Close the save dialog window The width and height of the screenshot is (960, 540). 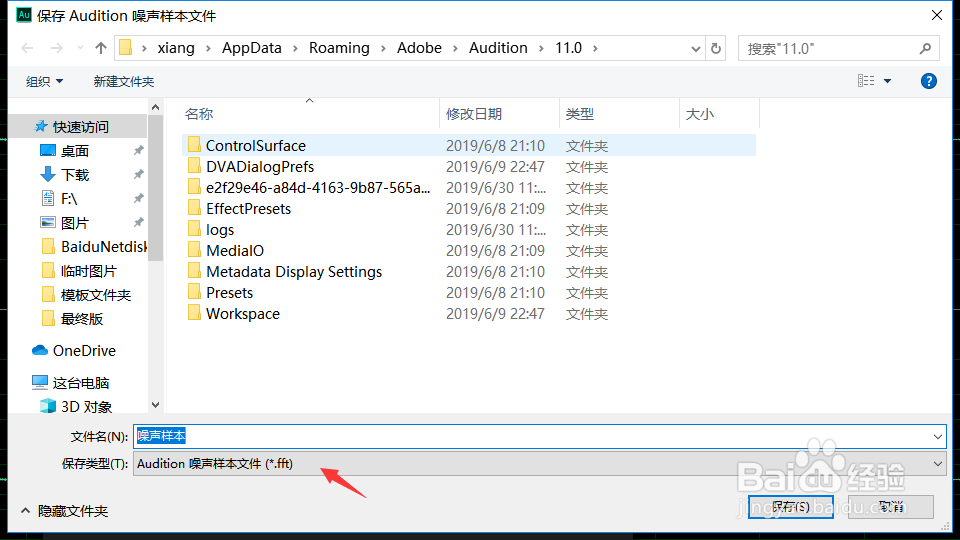pyautogui.click(x=937, y=15)
